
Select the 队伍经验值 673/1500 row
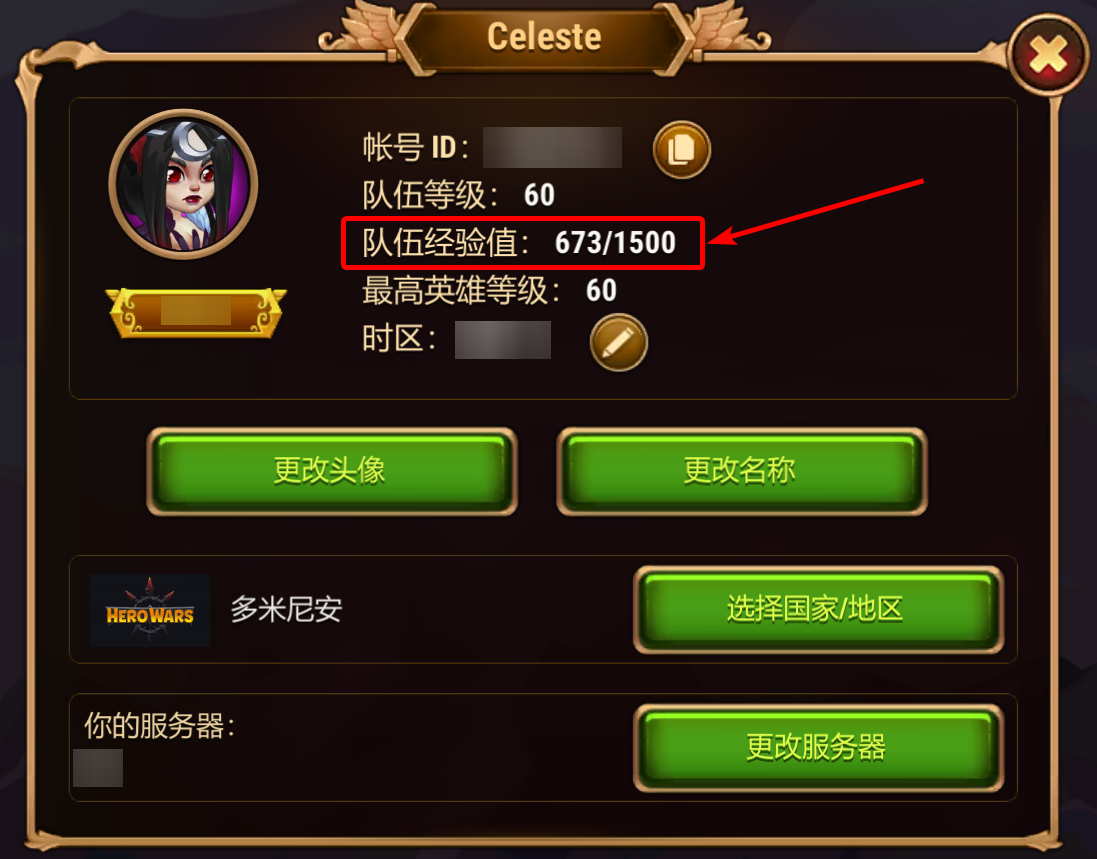click(523, 243)
